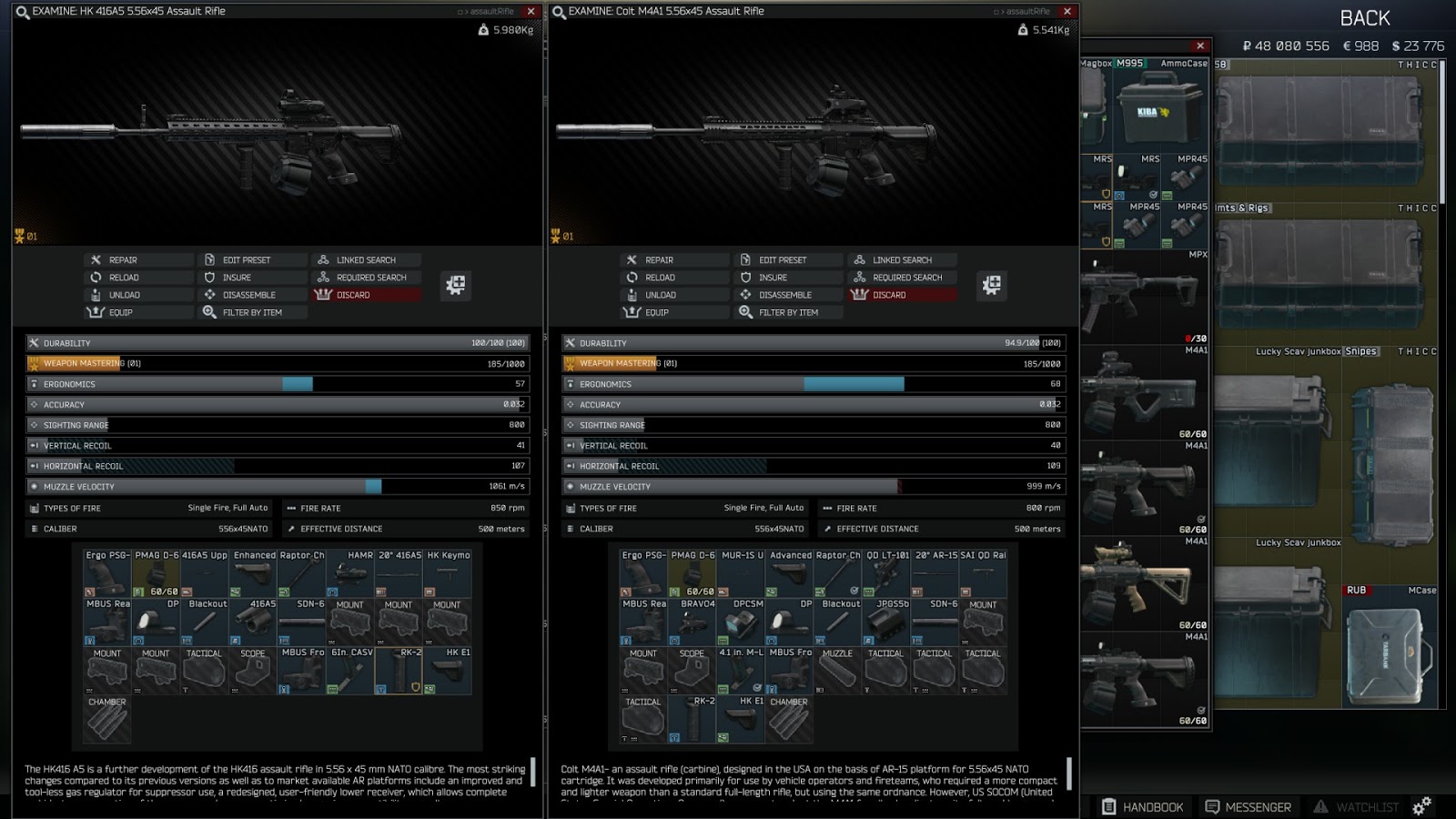This screenshot has width=1456, height=819.
Task: Click Repair in the Colt M4A1 window
Action: (674, 260)
